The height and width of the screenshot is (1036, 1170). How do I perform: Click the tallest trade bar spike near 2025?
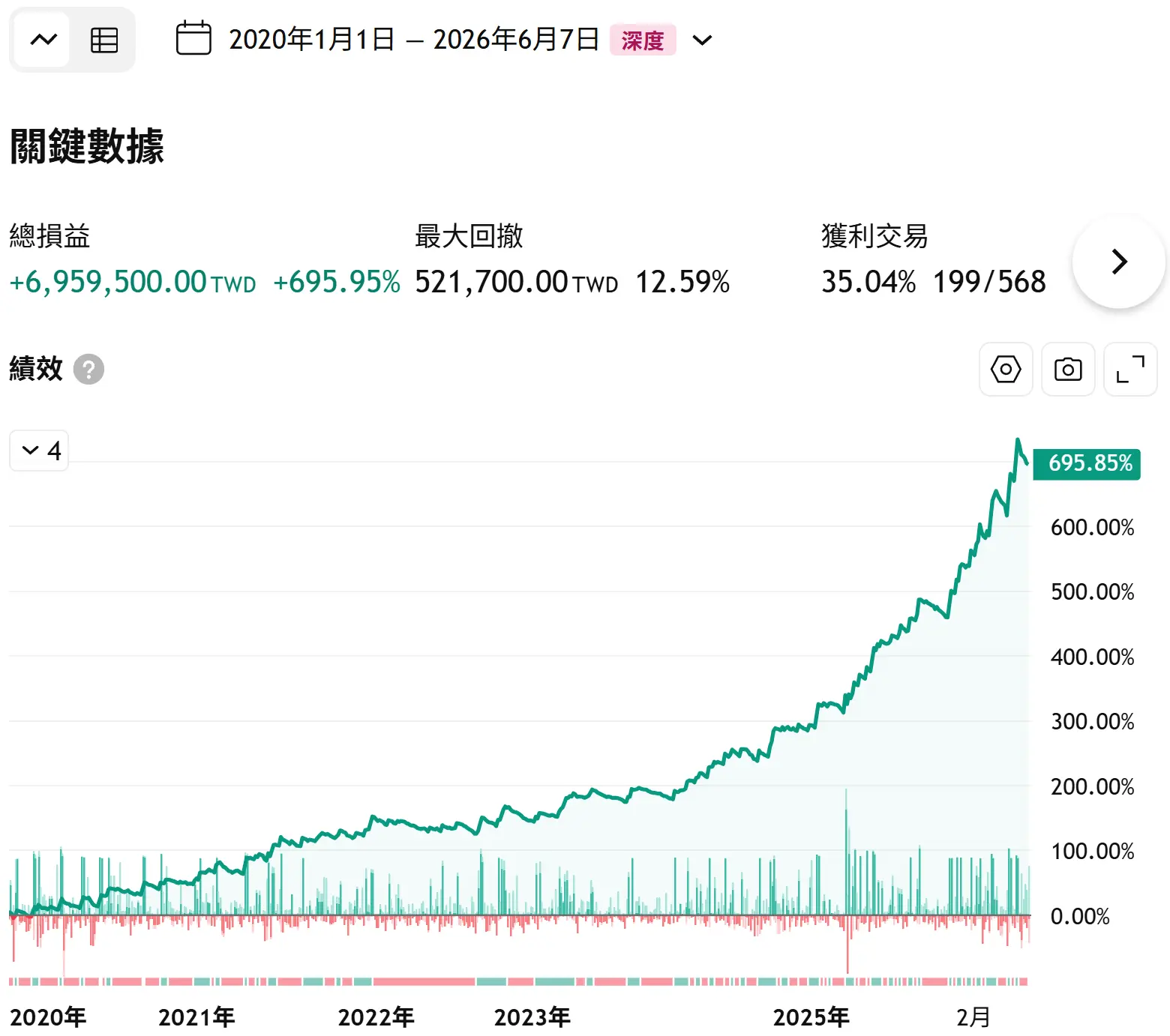pos(847,852)
